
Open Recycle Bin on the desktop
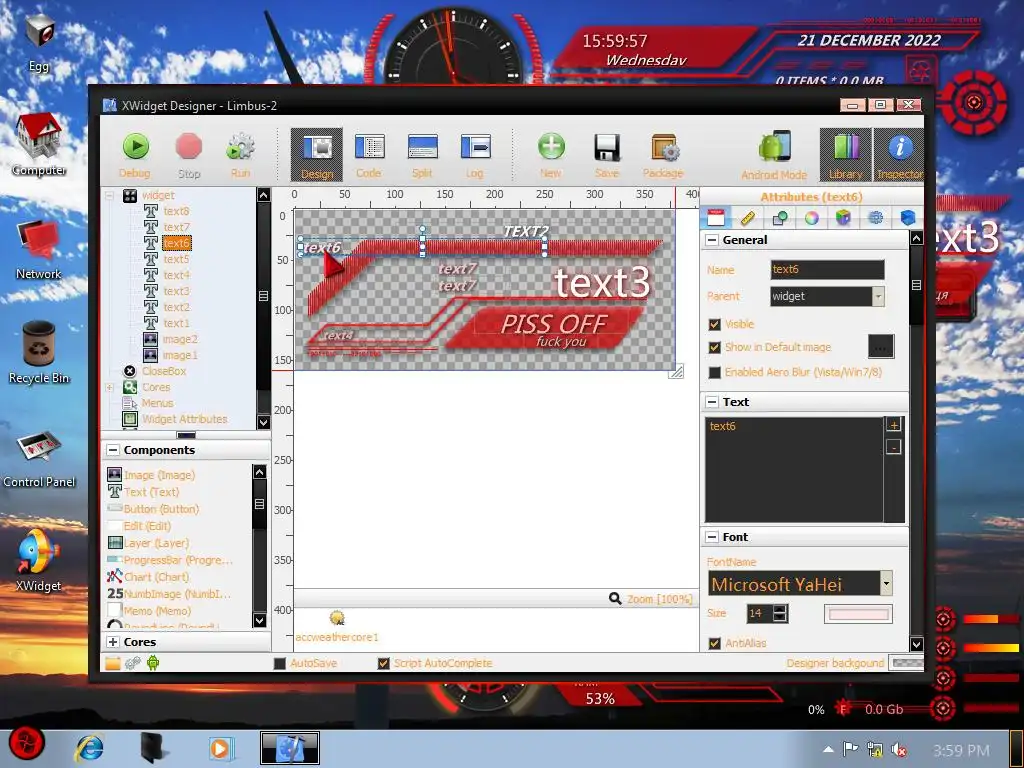pos(39,353)
